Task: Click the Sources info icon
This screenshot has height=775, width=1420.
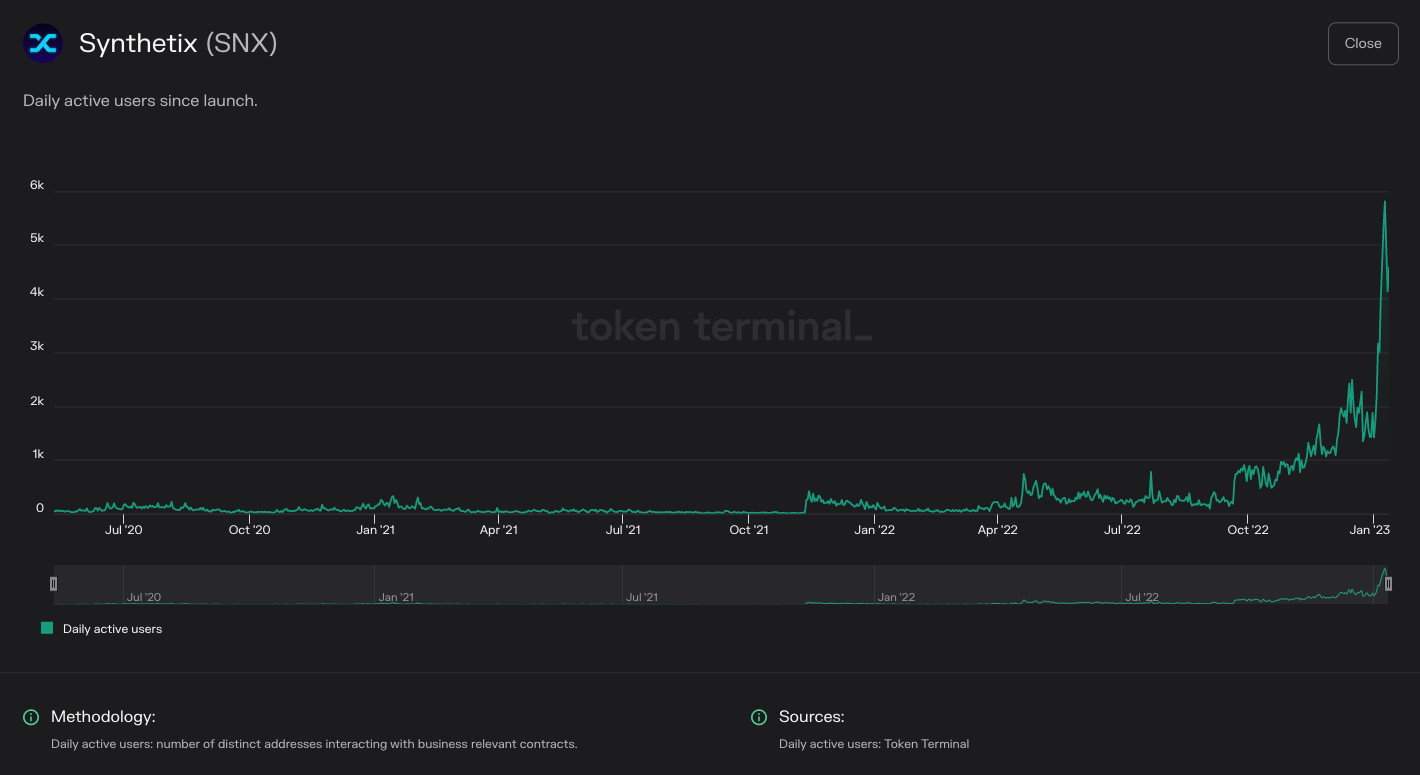Action: tap(758, 717)
